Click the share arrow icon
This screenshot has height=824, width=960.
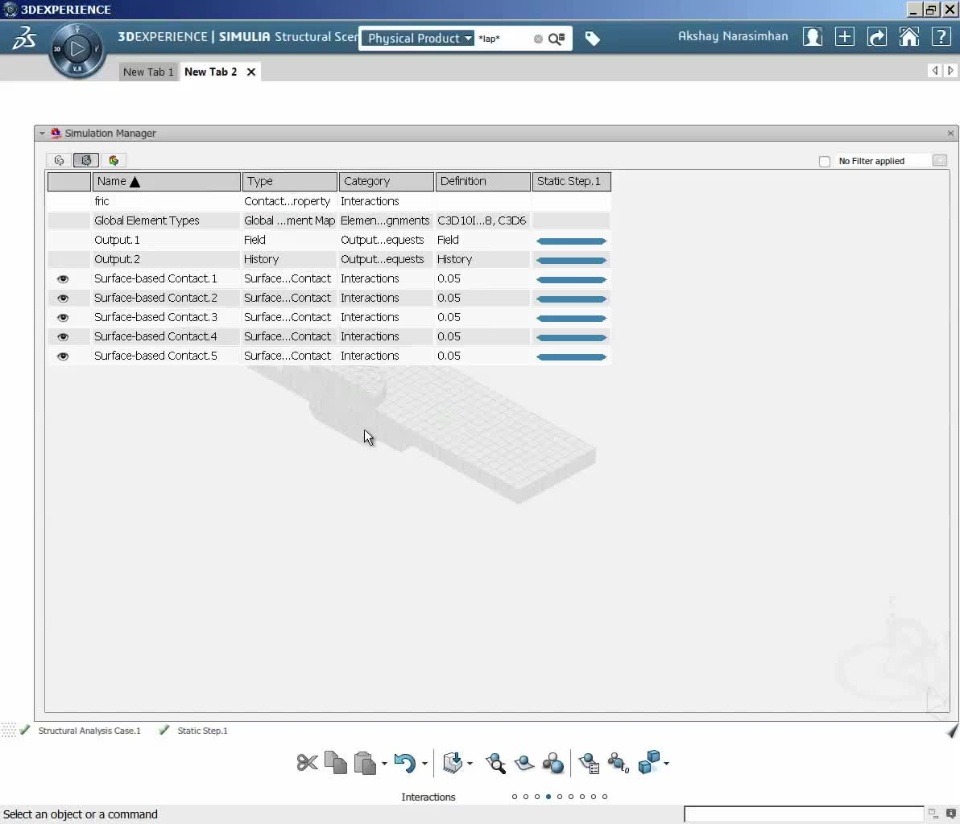coord(877,37)
